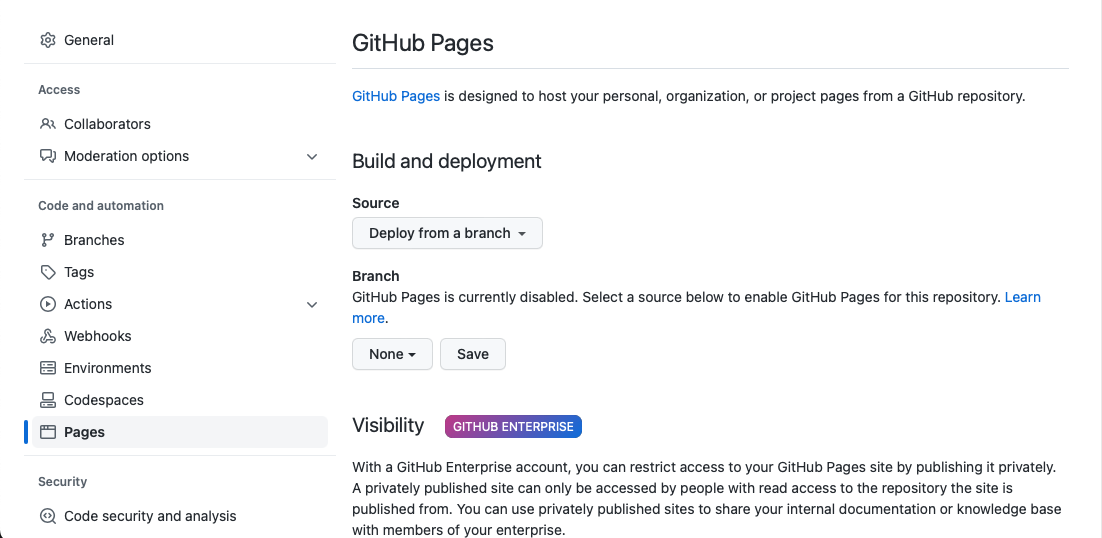Click the Moderation options label
Screen dimensions: 1102x538
coord(127,156)
